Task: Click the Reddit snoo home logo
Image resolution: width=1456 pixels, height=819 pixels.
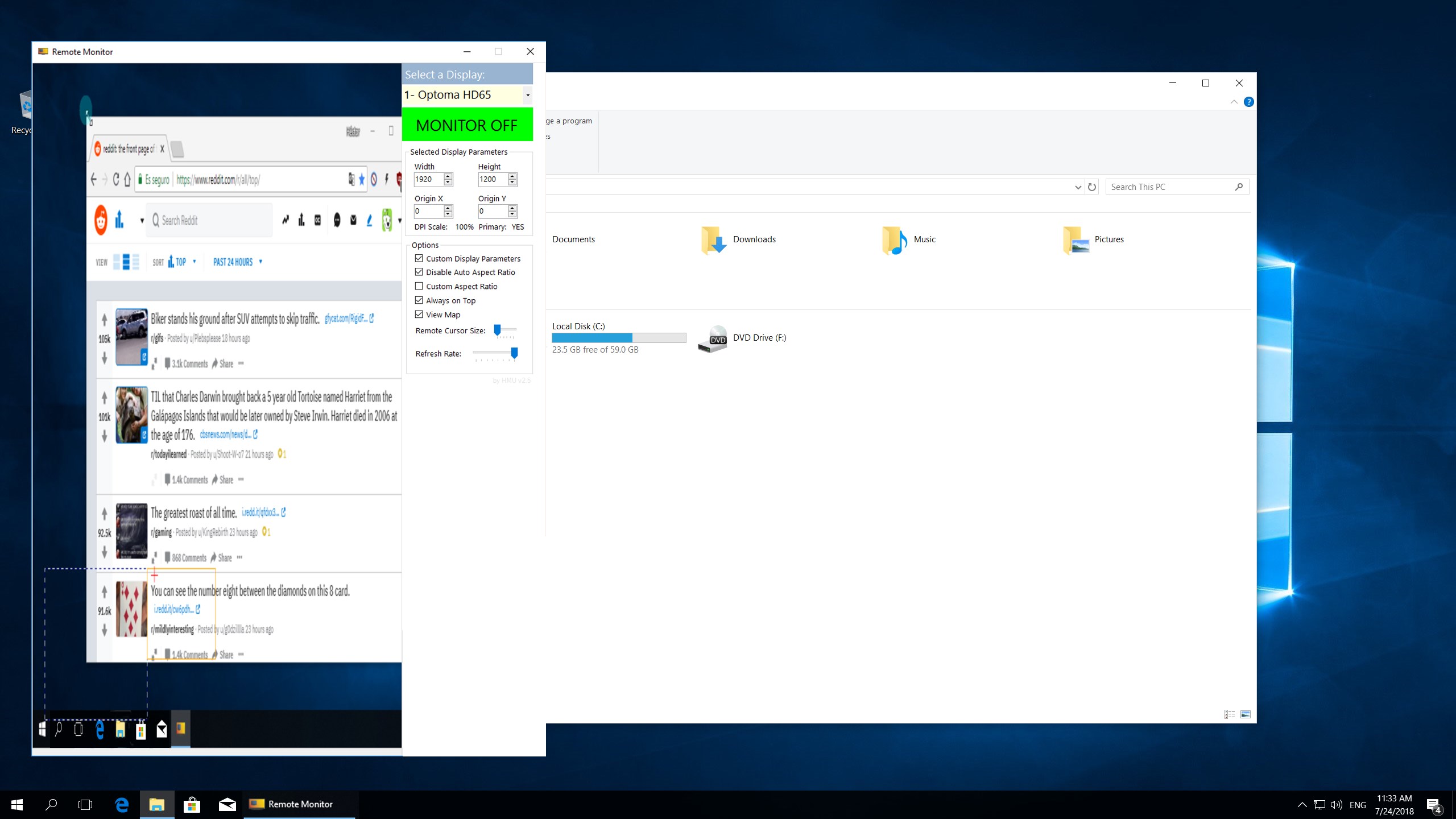Action: [101, 220]
